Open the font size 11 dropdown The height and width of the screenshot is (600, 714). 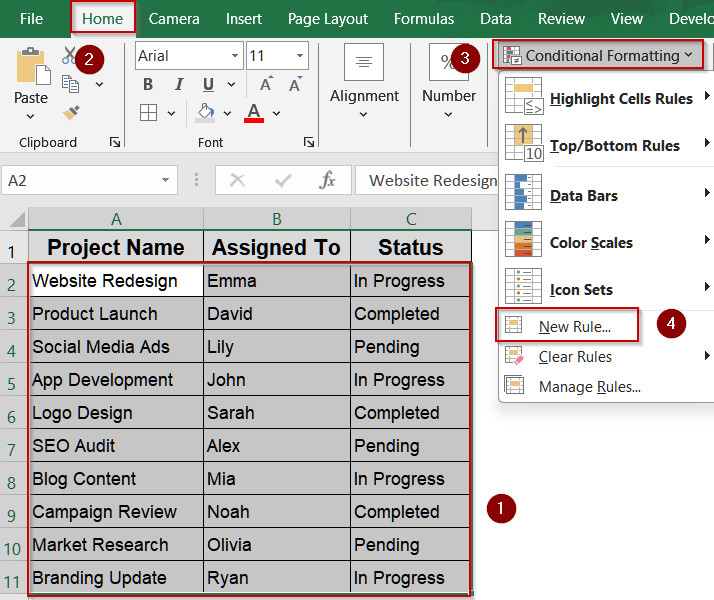(x=300, y=56)
